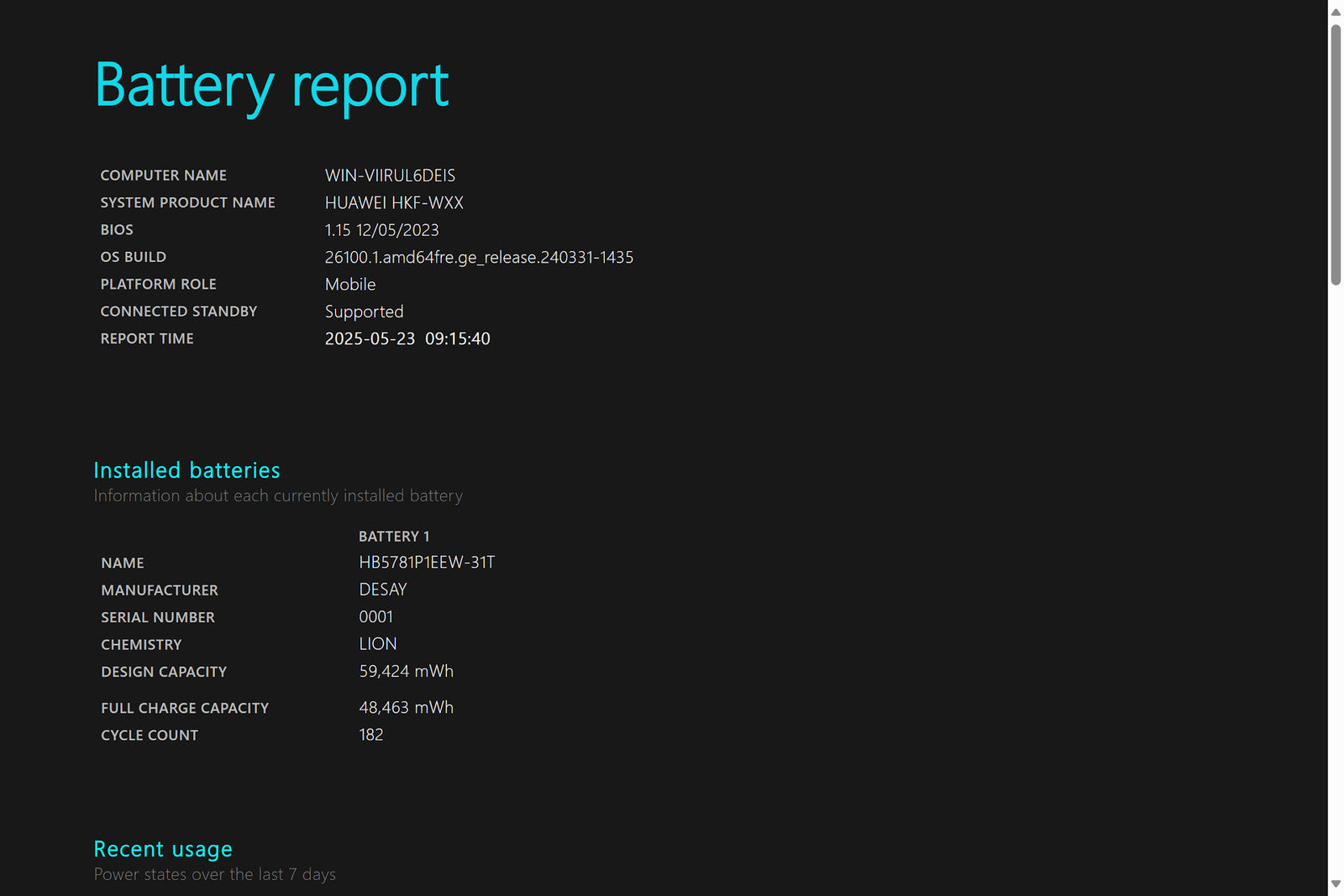This screenshot has width=1344, height=896.
Task: Click the HUAWEI HKF-WXX product name
Action: (x=394, y=202)
